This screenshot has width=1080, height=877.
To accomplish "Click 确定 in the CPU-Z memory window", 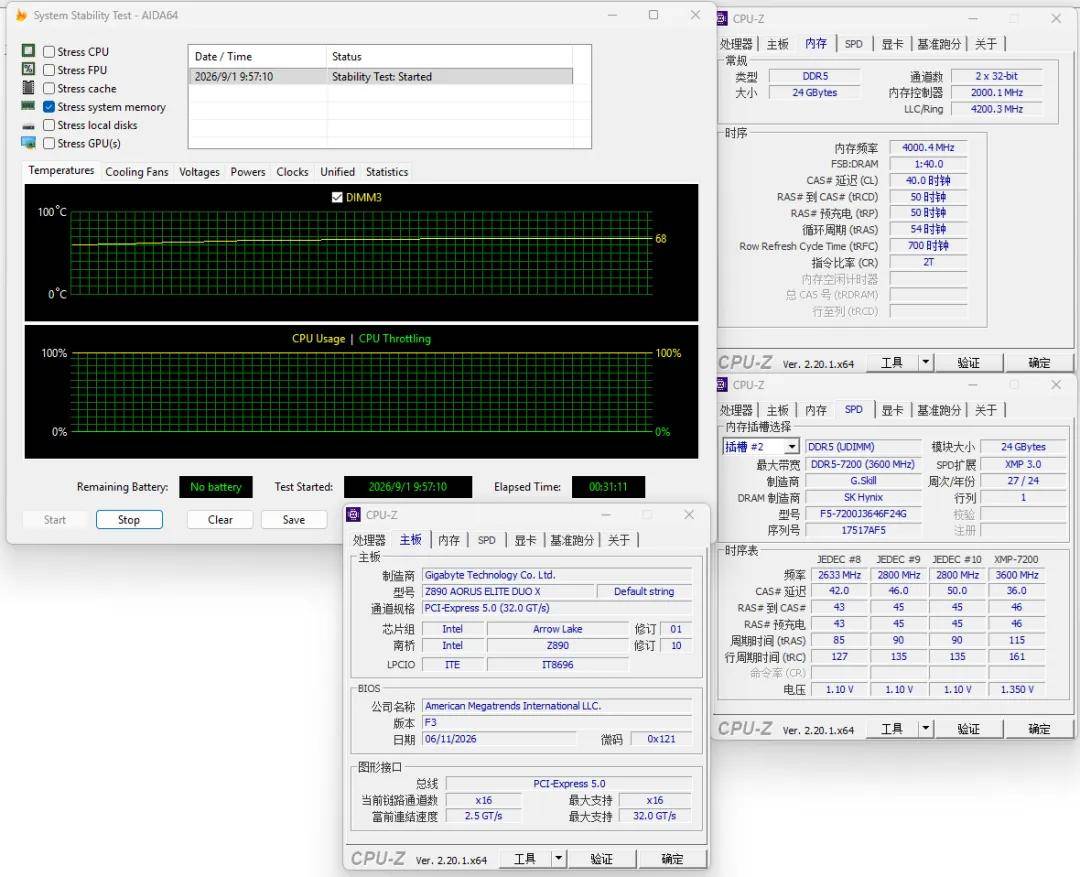I will [1039, 362].
